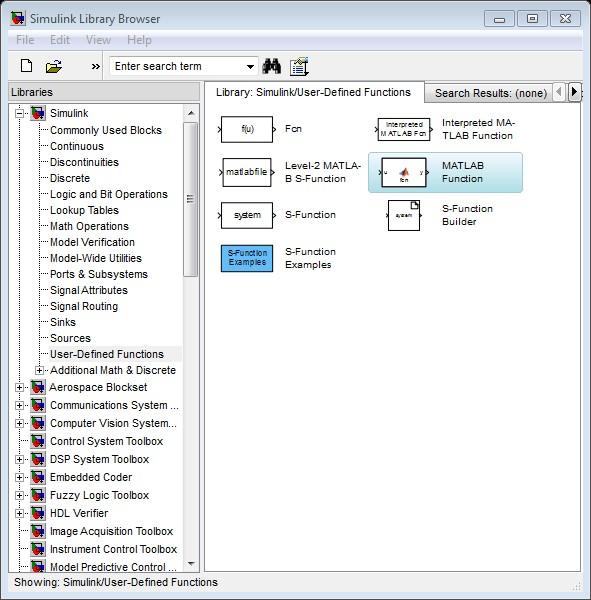Screen dimensions: 591x600
Task: Expand the DSP System Toolbox node
Action: point(19,459)
